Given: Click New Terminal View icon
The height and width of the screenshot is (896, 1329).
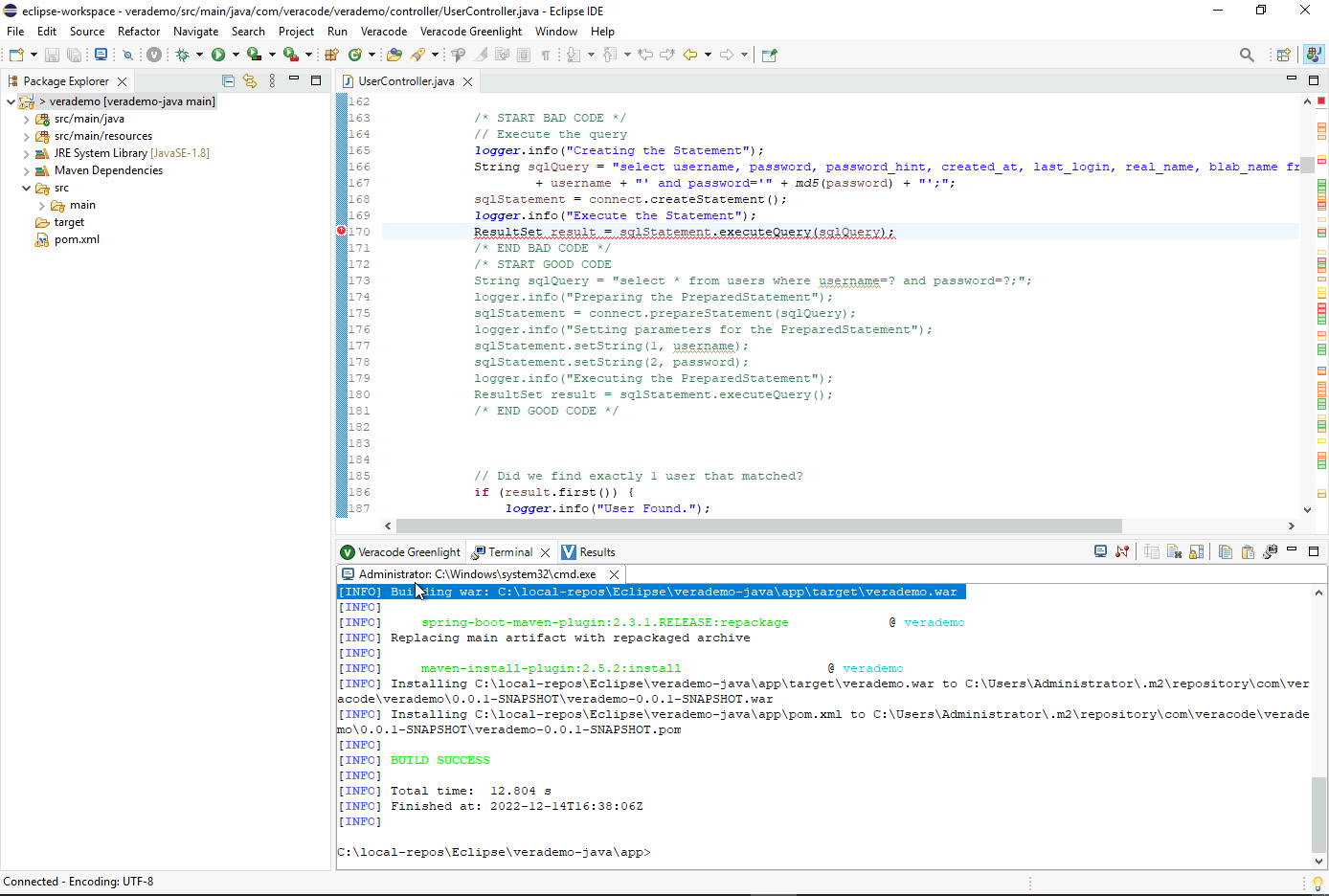Looking at the screenshot, I should click(1271, 551).
